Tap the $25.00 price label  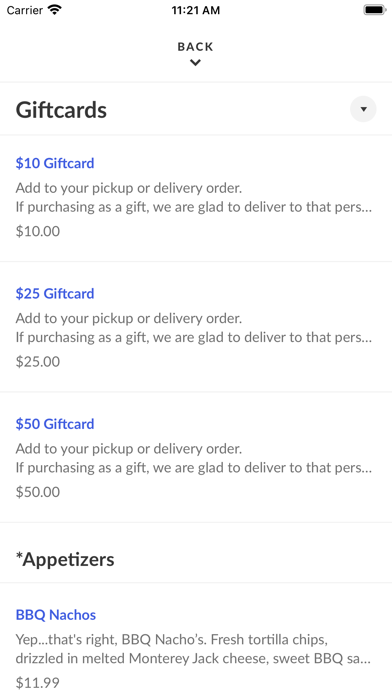(38, 362)
